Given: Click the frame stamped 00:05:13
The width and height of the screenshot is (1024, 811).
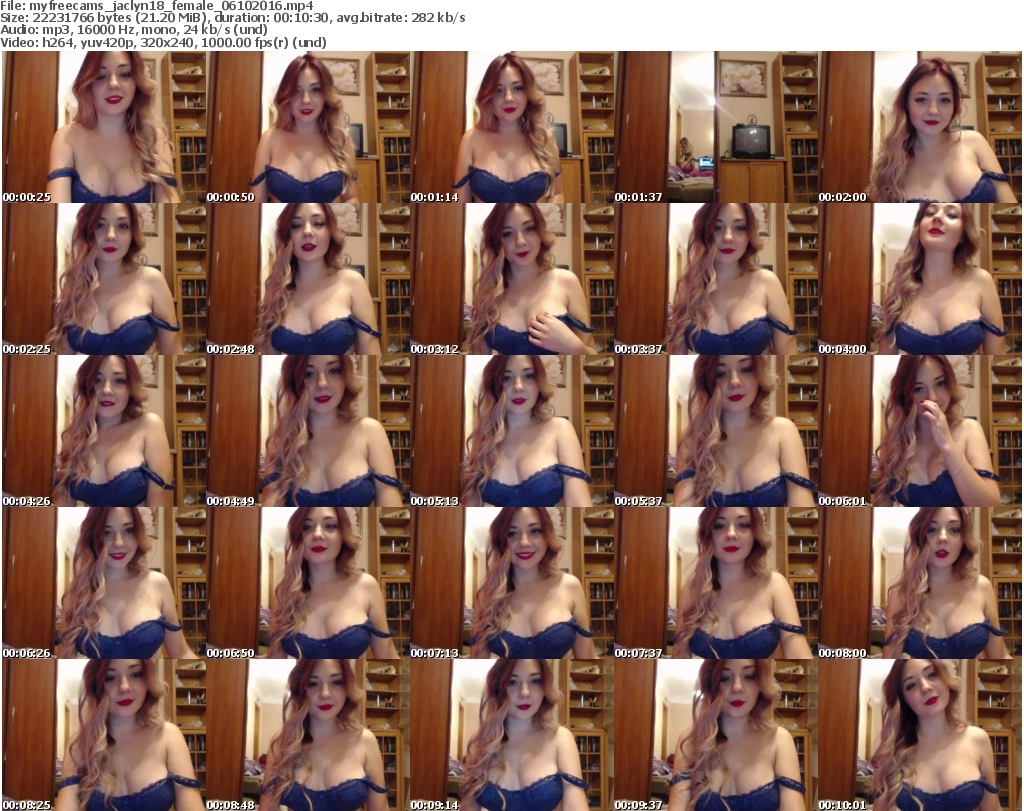Looking at the screenshot, I should (x=511, y=431).
